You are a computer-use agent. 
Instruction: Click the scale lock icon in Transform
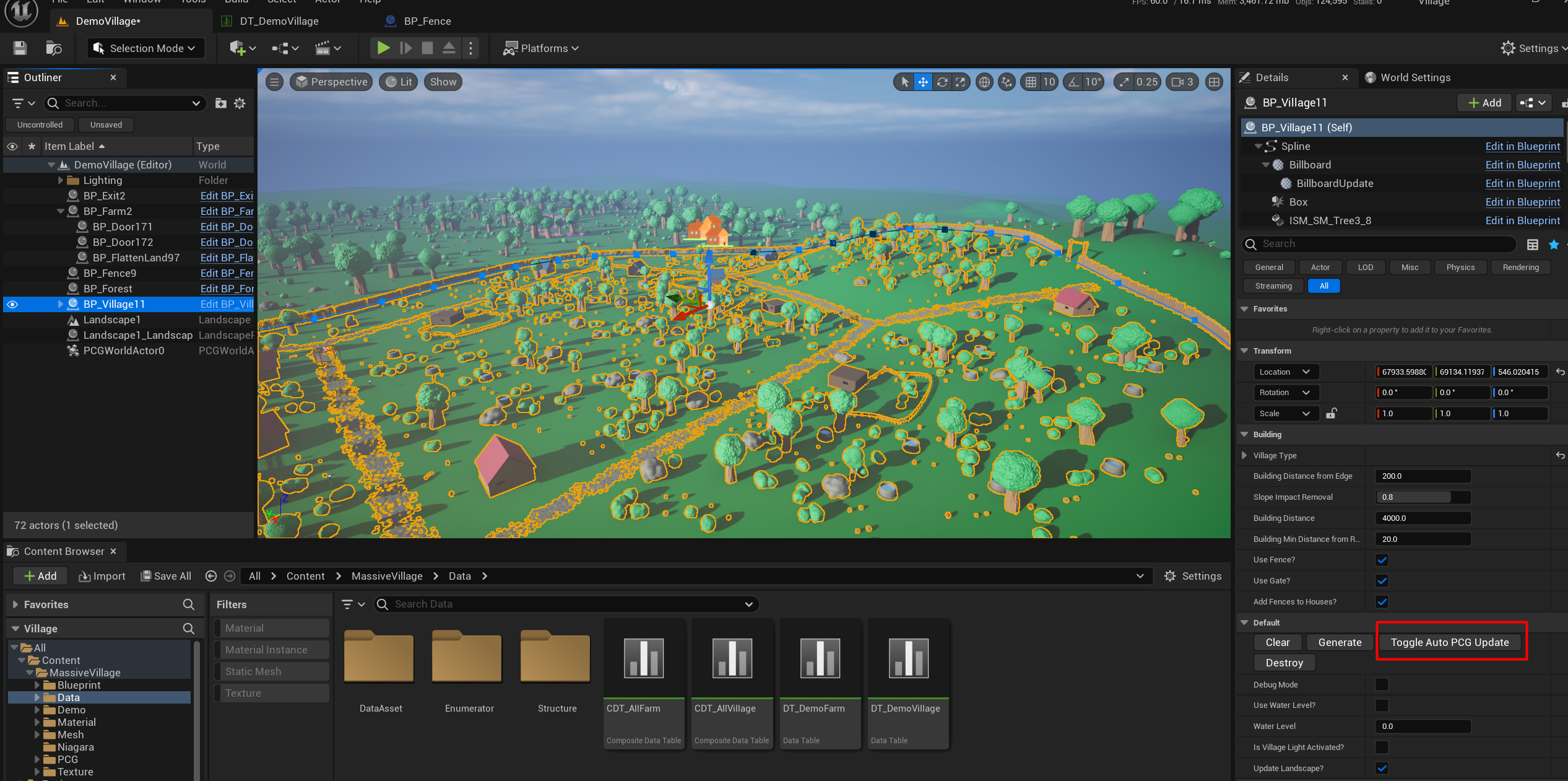[1331, 413]
